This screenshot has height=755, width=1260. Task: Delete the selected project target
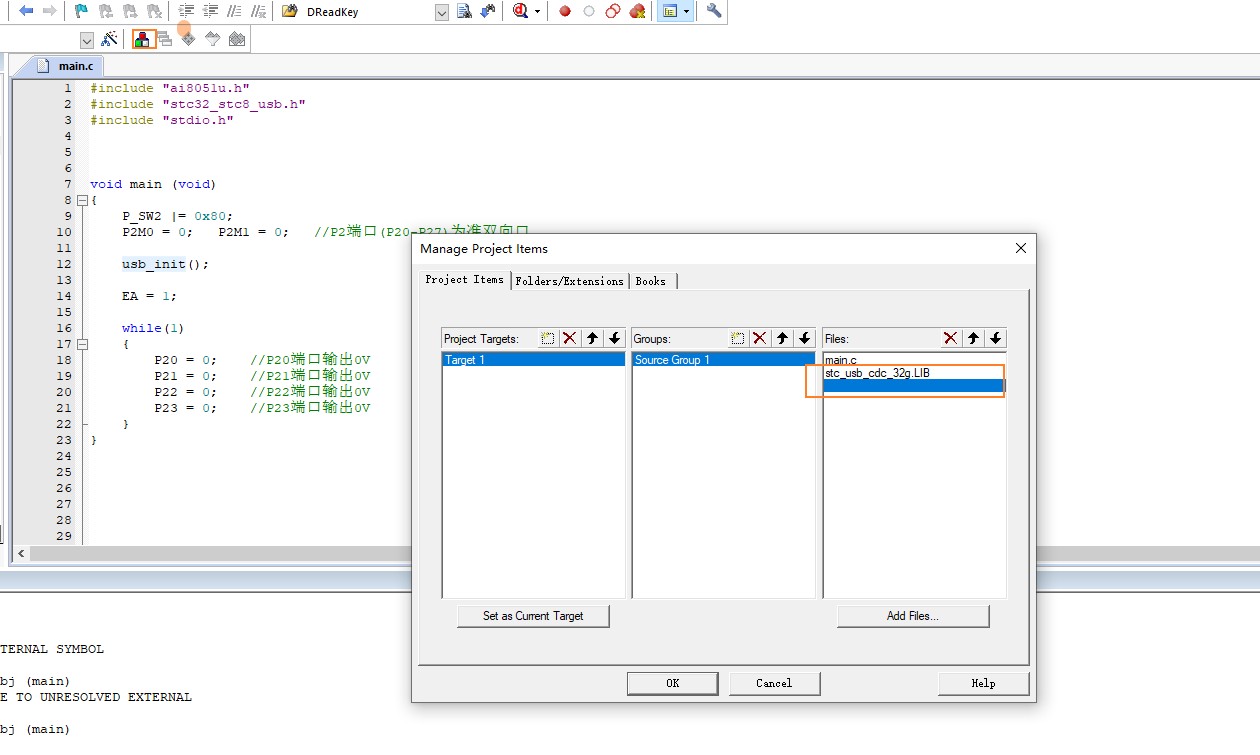pos(570,338)
